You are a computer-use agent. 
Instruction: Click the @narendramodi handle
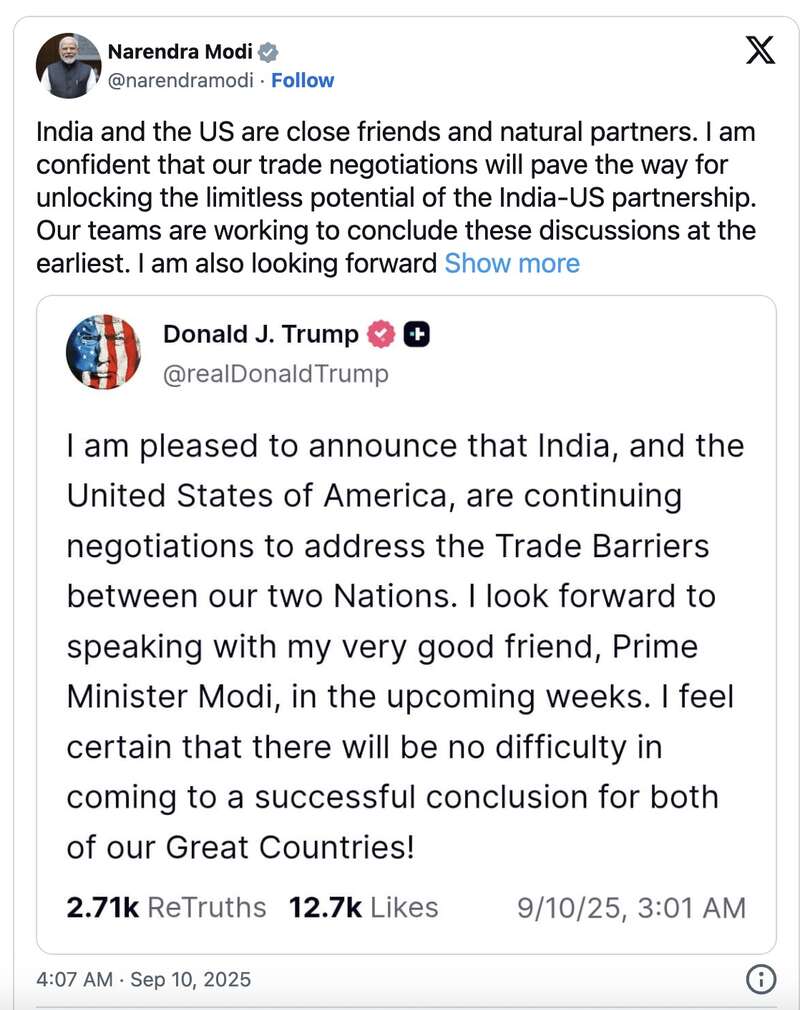pos(180,80)
